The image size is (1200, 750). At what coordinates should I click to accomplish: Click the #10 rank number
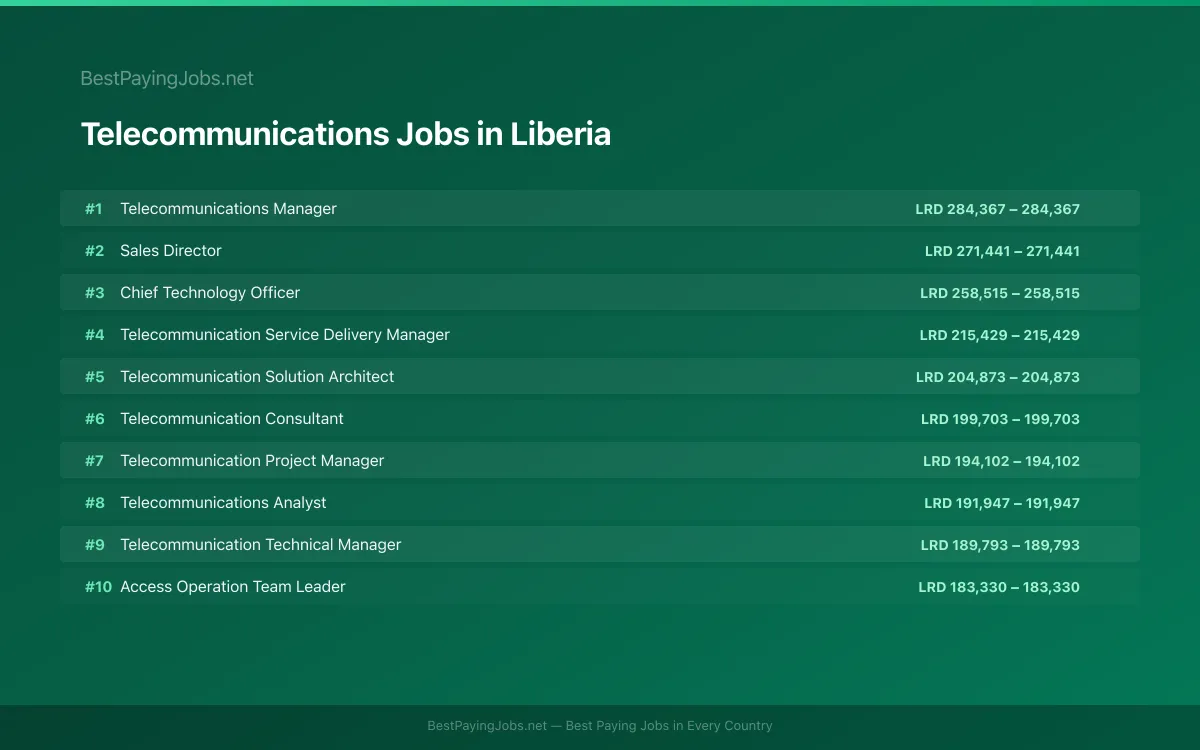point(98,587)
